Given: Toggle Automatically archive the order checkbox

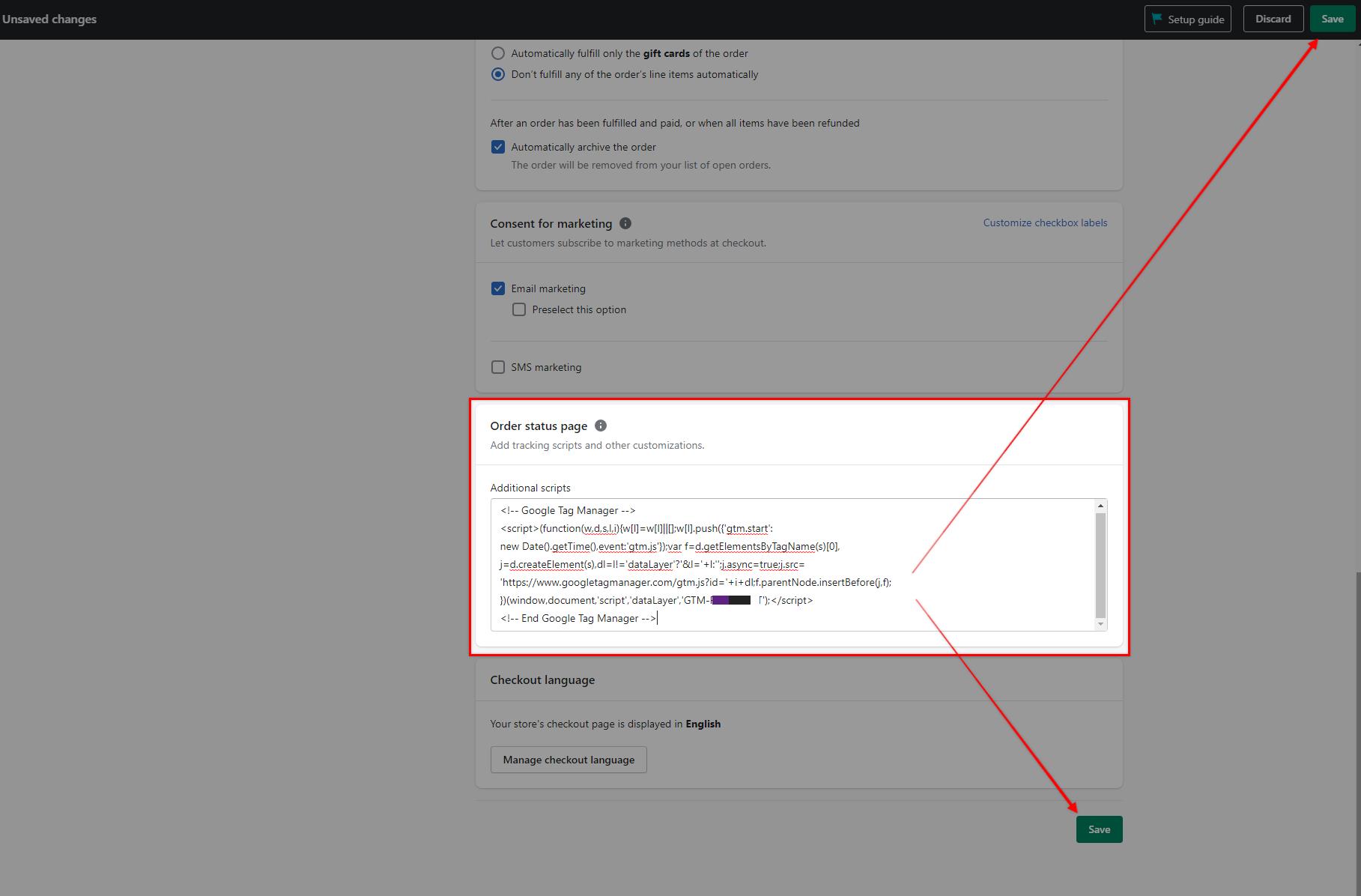Looking at the screenshot, I should [x=498, y=147].
